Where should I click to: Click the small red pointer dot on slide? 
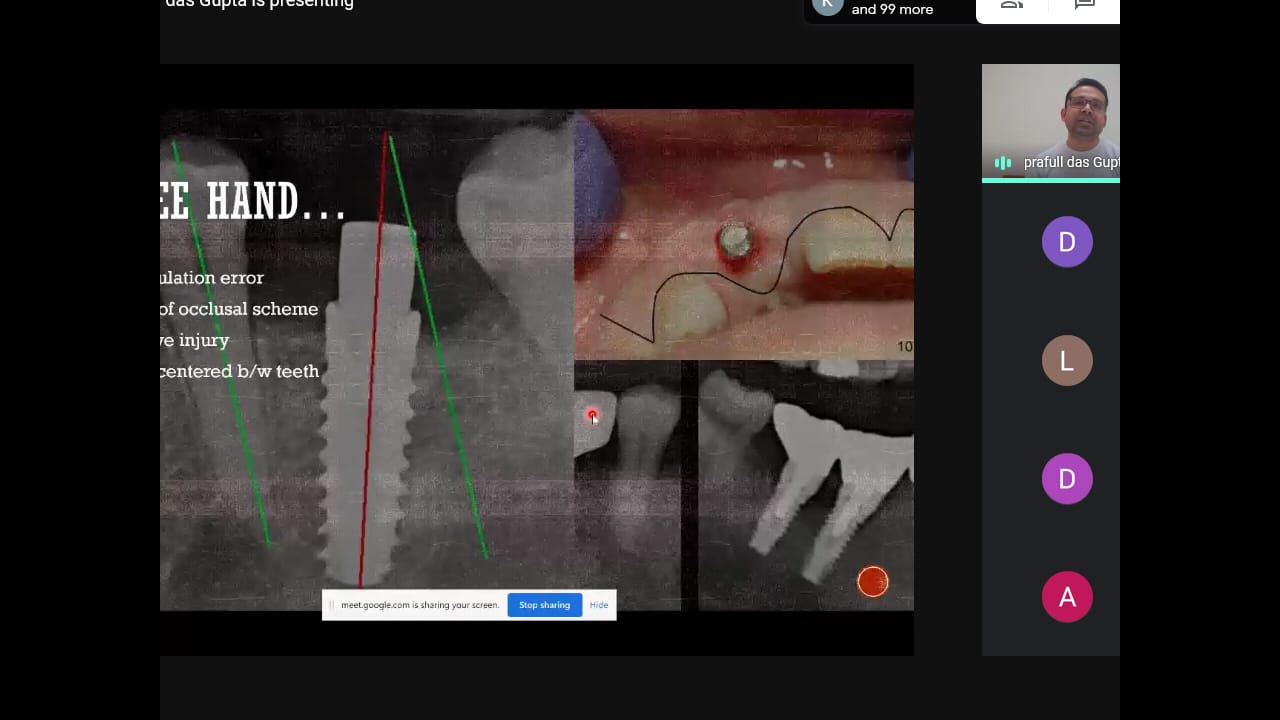592,415
